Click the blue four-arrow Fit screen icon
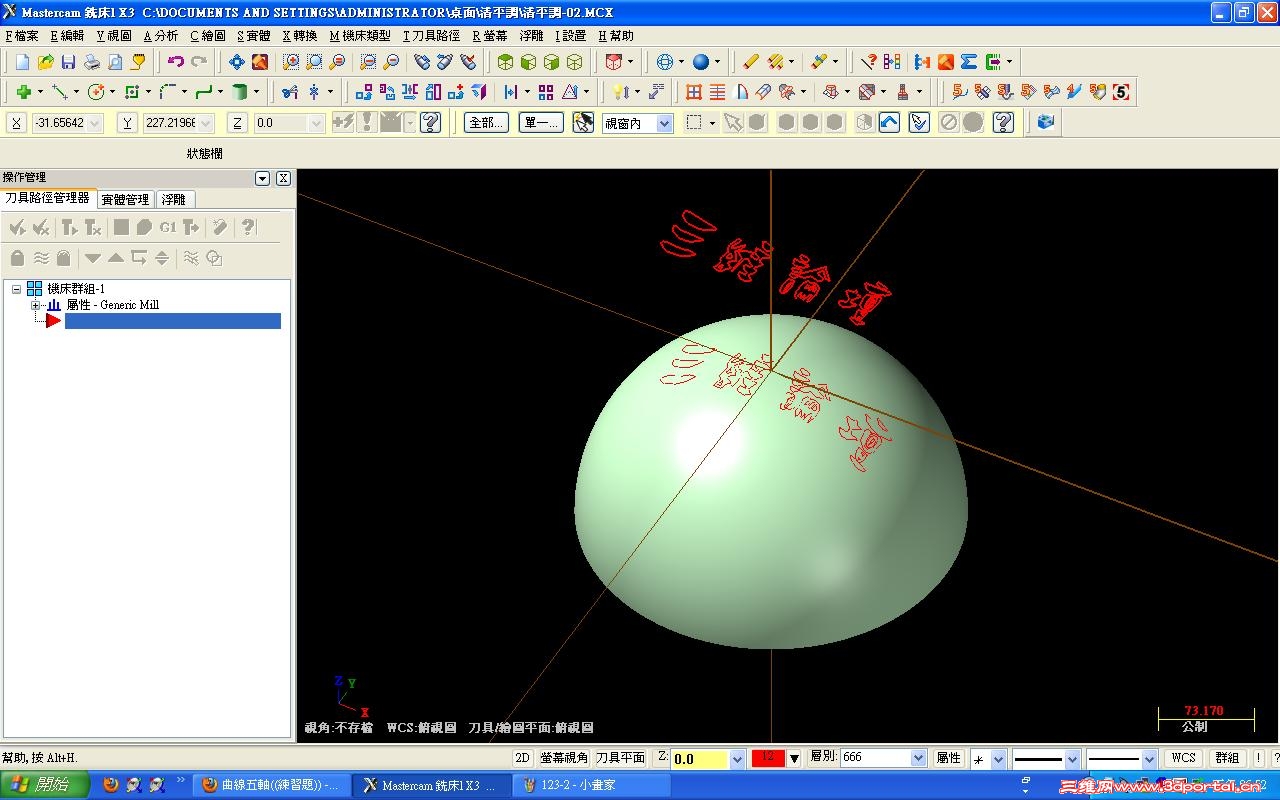 tap(237, 62)
